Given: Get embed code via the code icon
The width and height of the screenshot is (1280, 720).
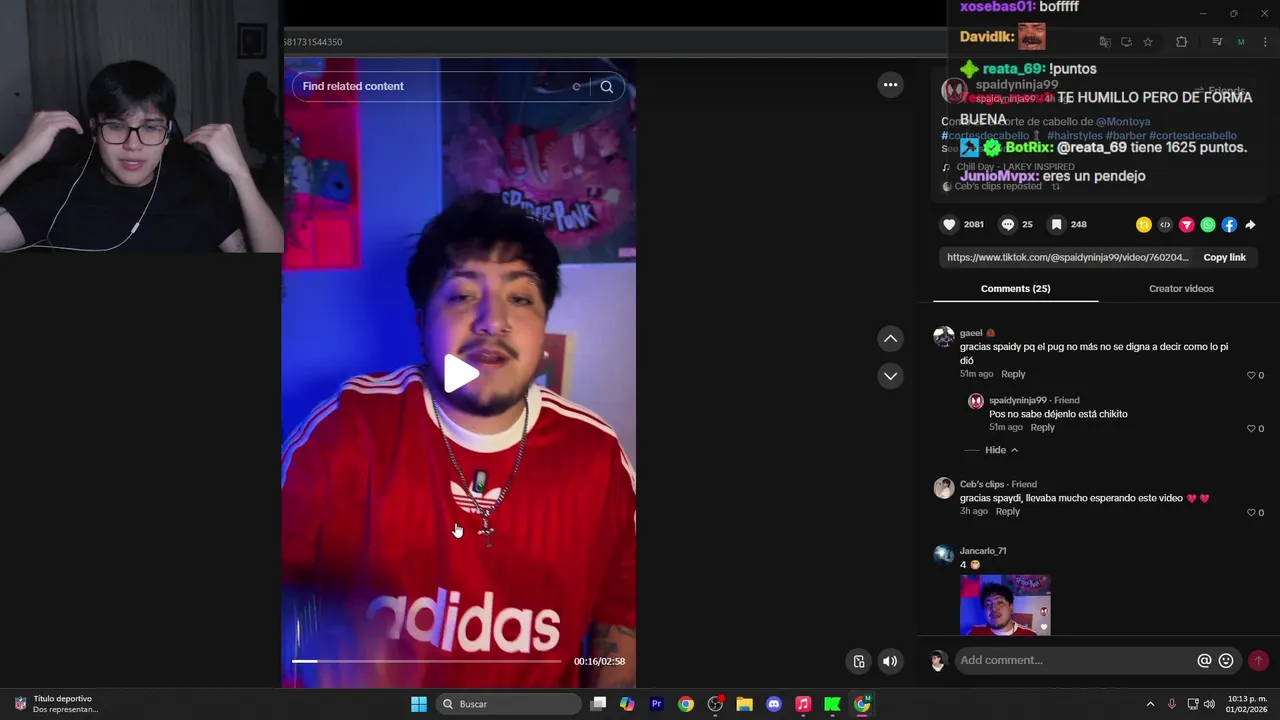Looking at the screenshot, I should pyautogui.click(x=1165, y=225).
